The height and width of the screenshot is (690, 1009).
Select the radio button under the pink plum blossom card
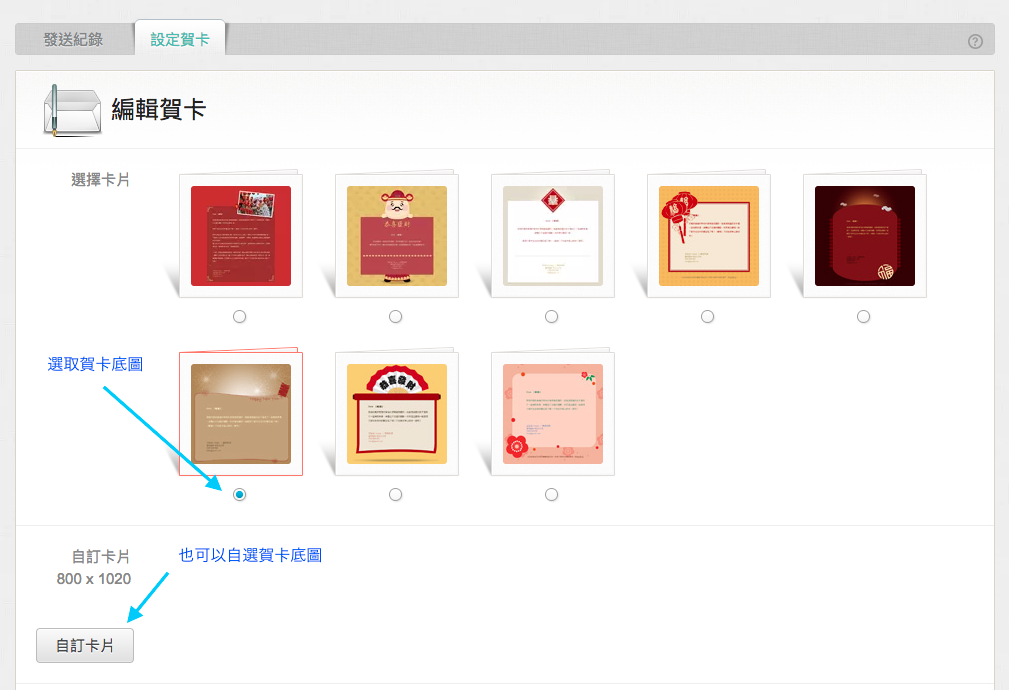[x=551, y=494]
